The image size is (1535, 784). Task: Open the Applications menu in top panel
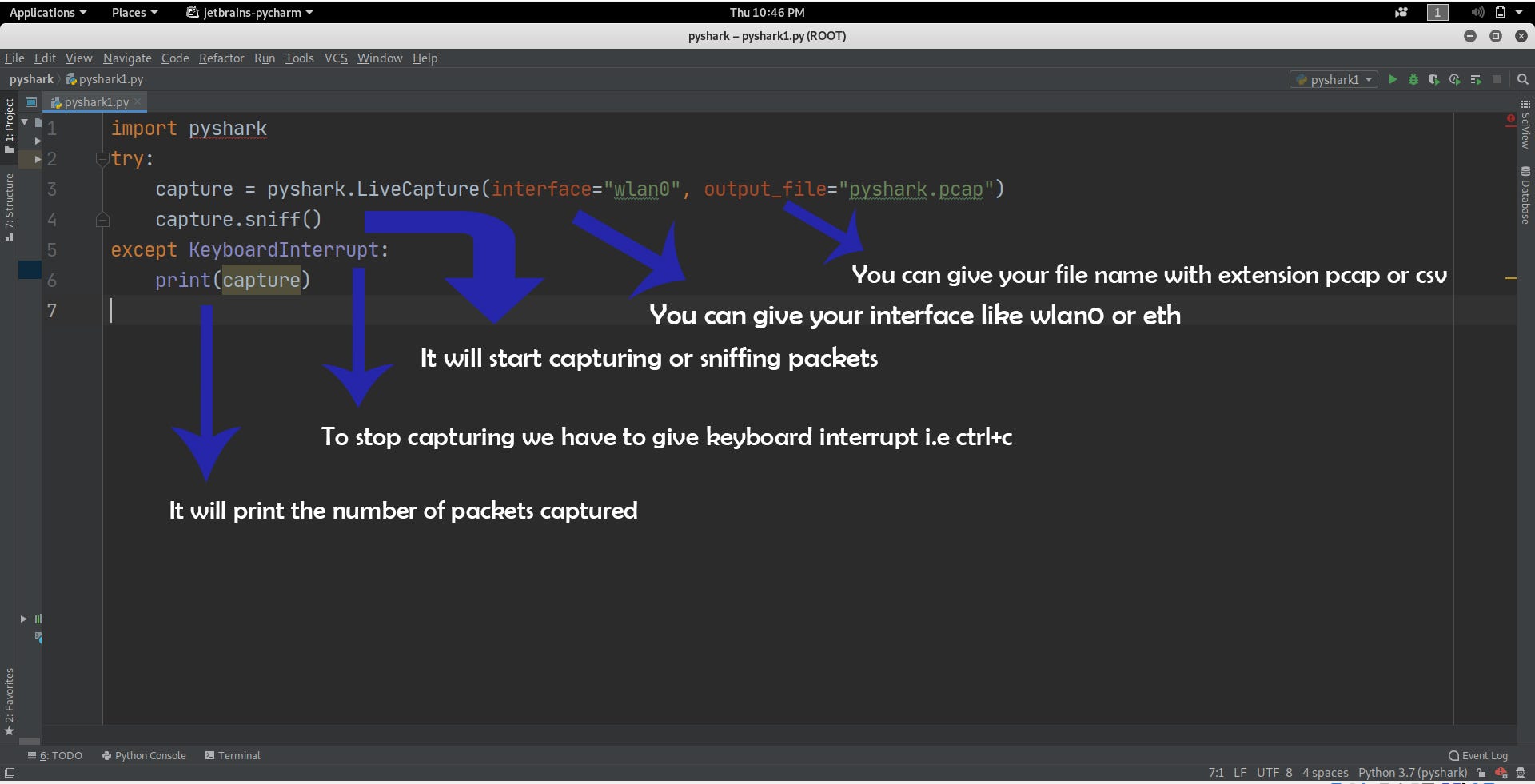[48, 12]
